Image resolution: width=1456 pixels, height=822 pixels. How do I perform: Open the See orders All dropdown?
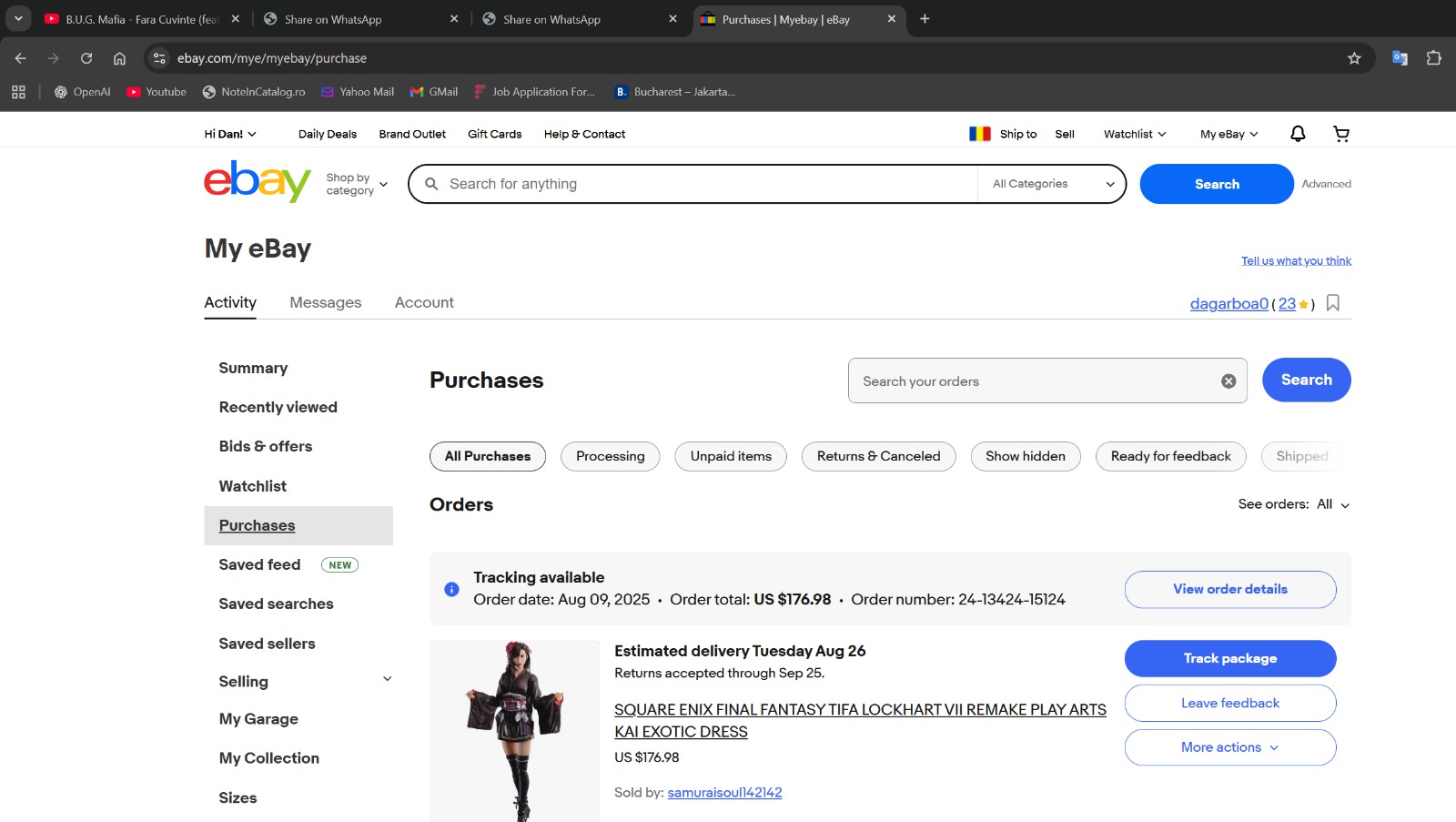point(1333,504)
